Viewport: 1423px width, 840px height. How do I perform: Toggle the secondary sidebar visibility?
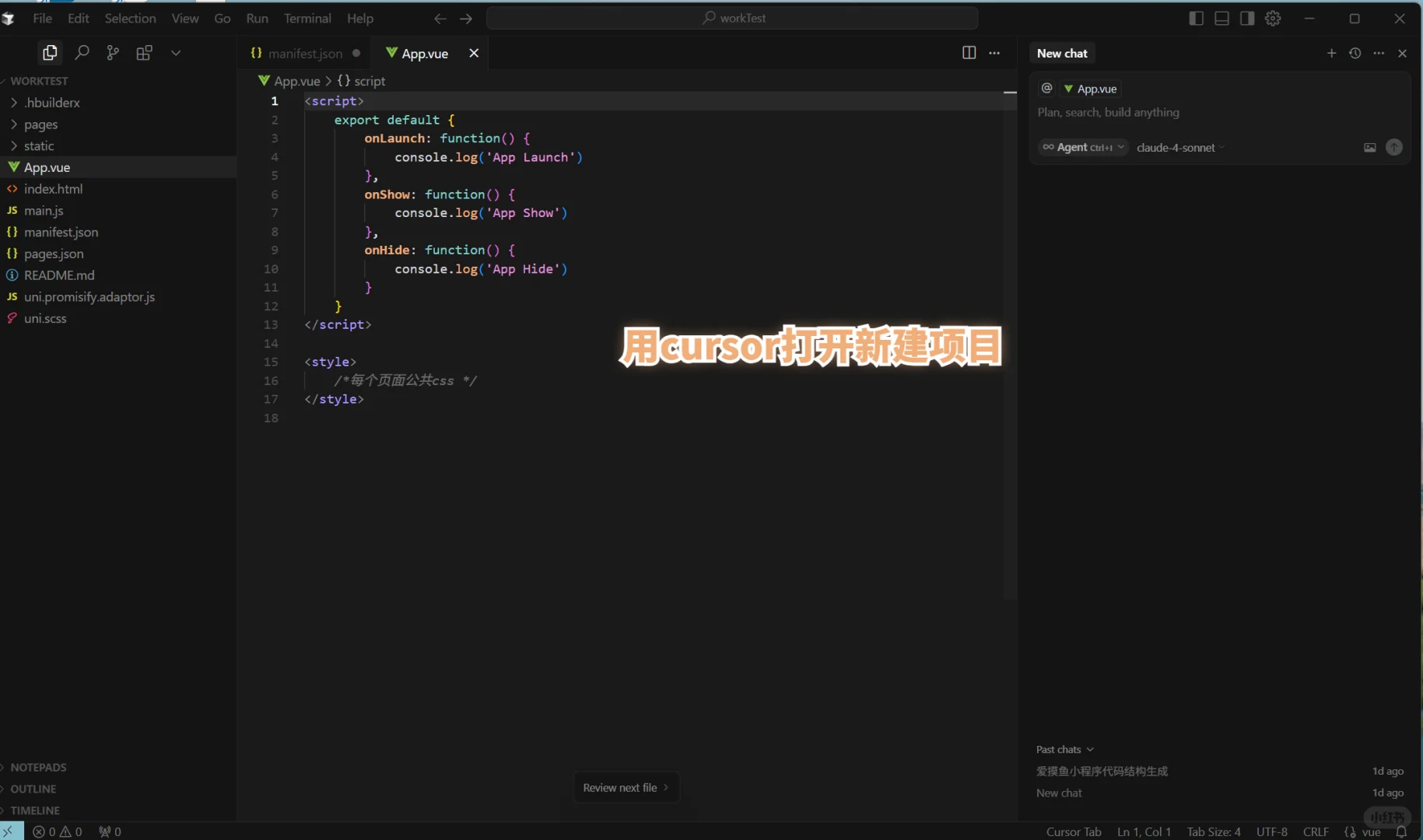pos(1248,18)
